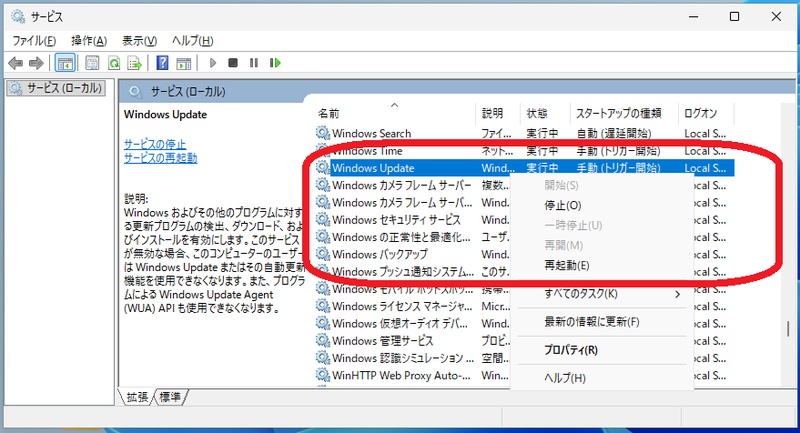Click the green Refresh toolbar icon
Image resolution: width=800 pixels, height=433 pixels.
click(114, 63)
